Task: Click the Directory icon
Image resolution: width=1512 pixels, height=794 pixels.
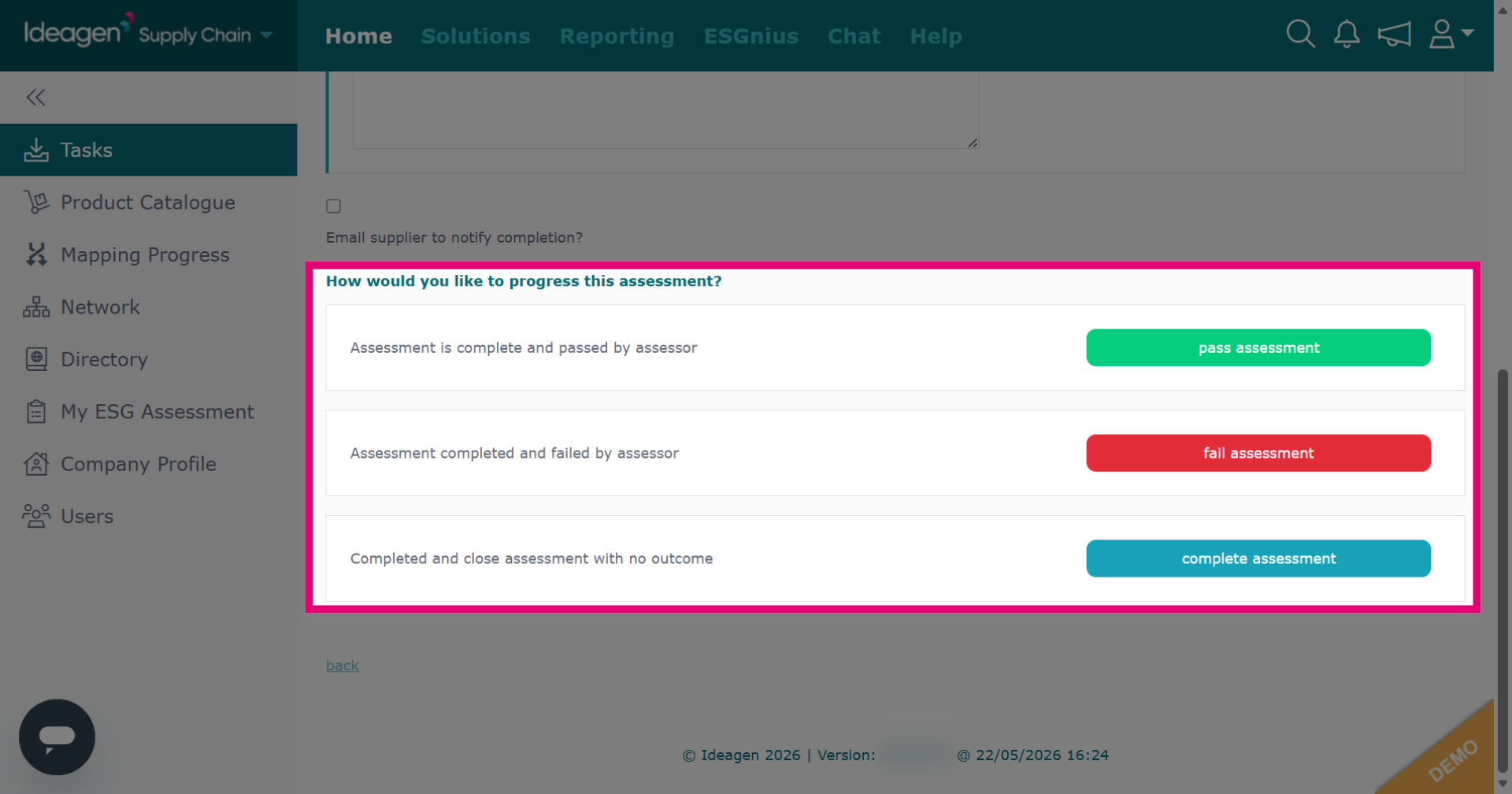Action: [36, 359]
